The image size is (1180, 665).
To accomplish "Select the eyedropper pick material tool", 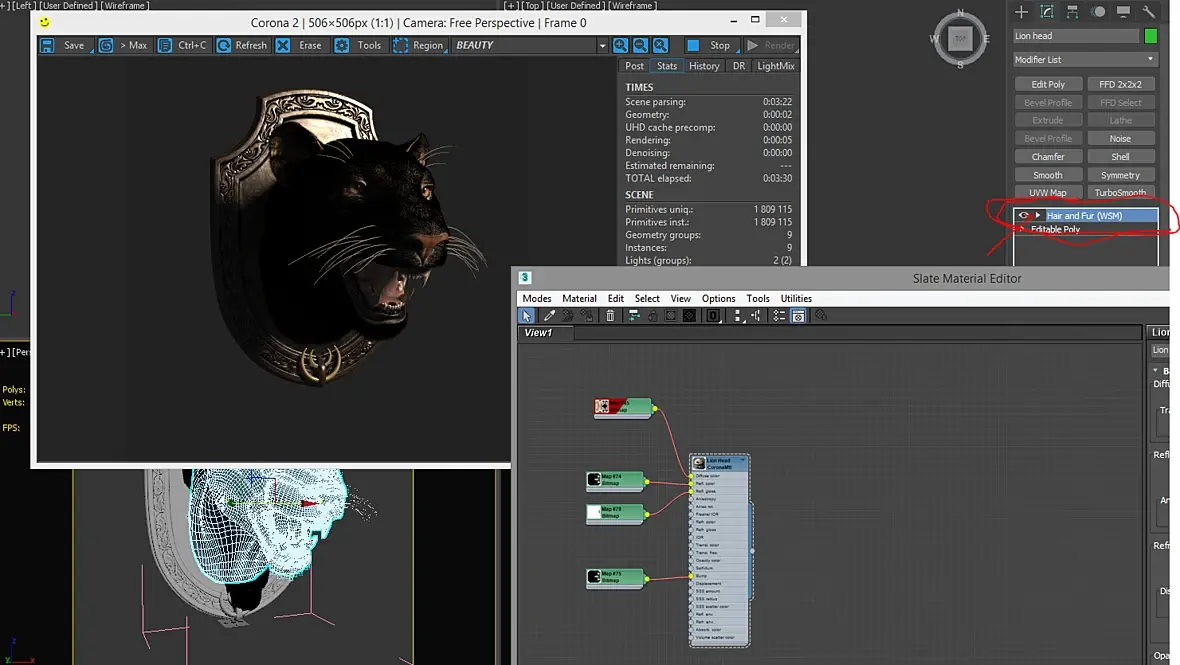I will tap(549, 316).
